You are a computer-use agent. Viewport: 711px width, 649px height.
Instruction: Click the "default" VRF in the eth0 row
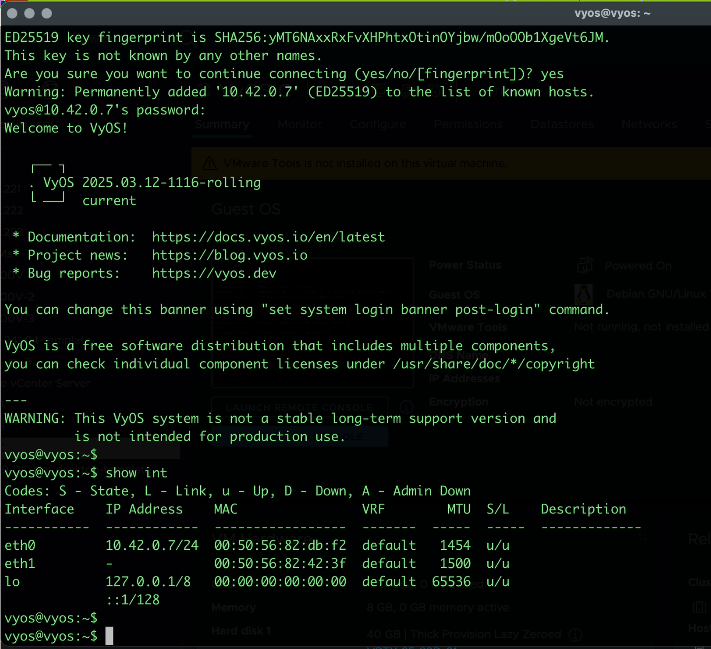click(x=389, y=546)
